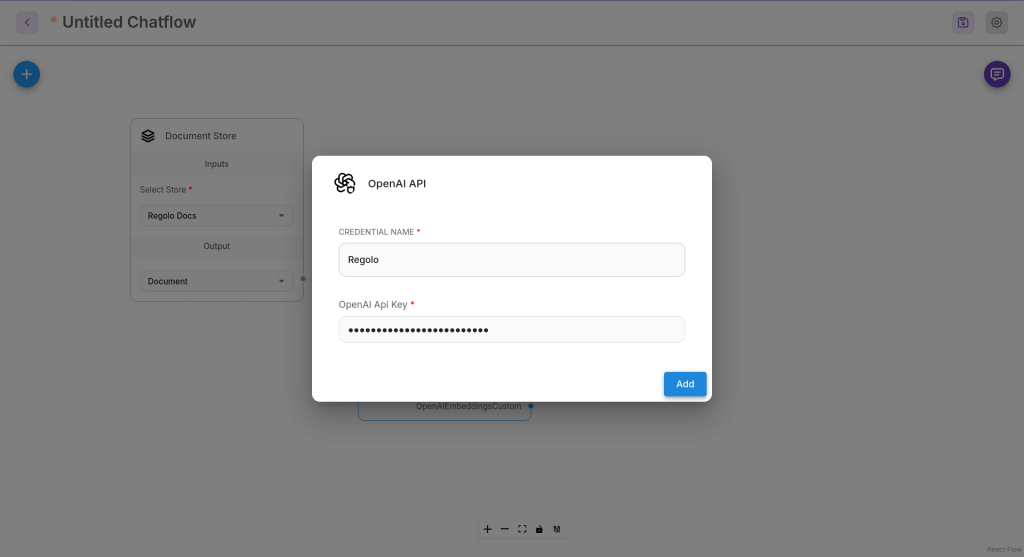The image size is (1024, 557).
Task: Click the blue plus add-nodes button
Action: pos(27,74)
